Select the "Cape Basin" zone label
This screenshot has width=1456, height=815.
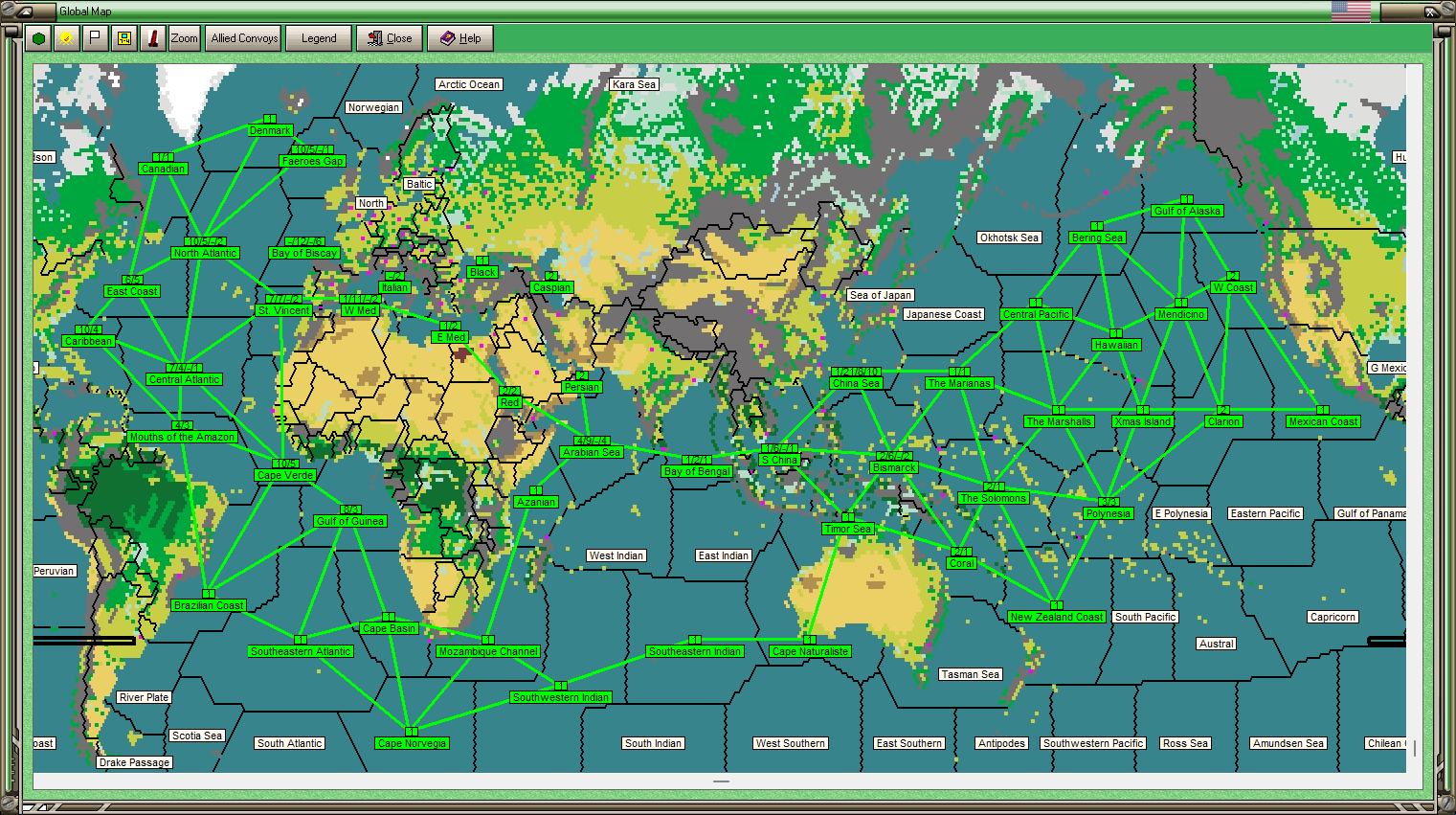tap(389, 628)
